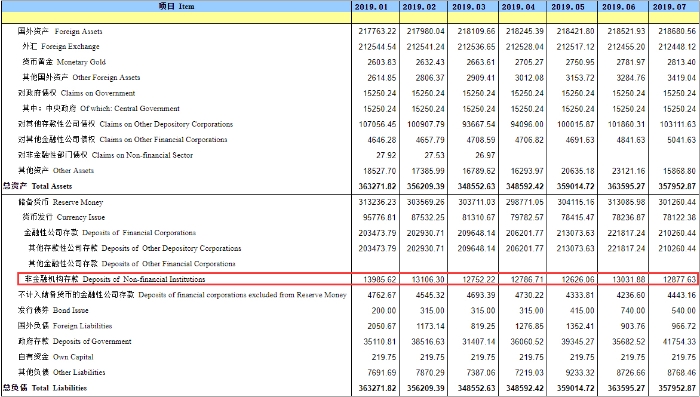The height and width of the screenshot is (397, 700).
Task: Click Deposits excluded from Reserve Money label
Action: [x=182, y=295]
